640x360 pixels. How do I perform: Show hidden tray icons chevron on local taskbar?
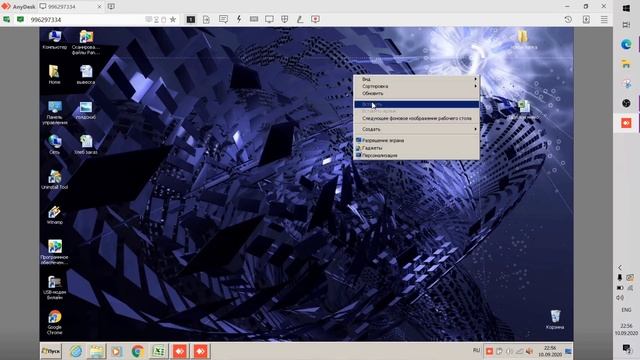click(x=620, y=268)
